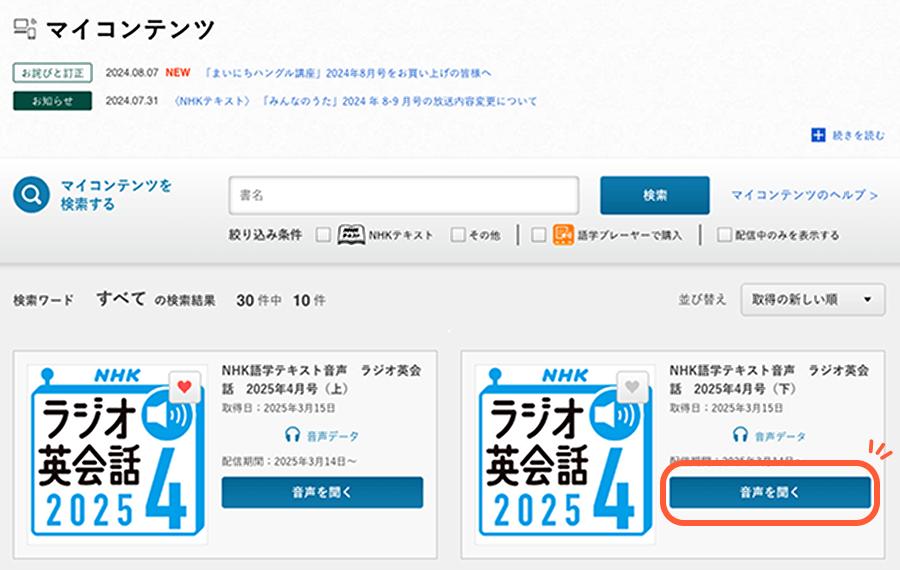This screenshot has width=900, height=570.
Task: Click 配信期間:2025年3月14日〜 text
Action: pyautogui.click(x=289, y=461)
